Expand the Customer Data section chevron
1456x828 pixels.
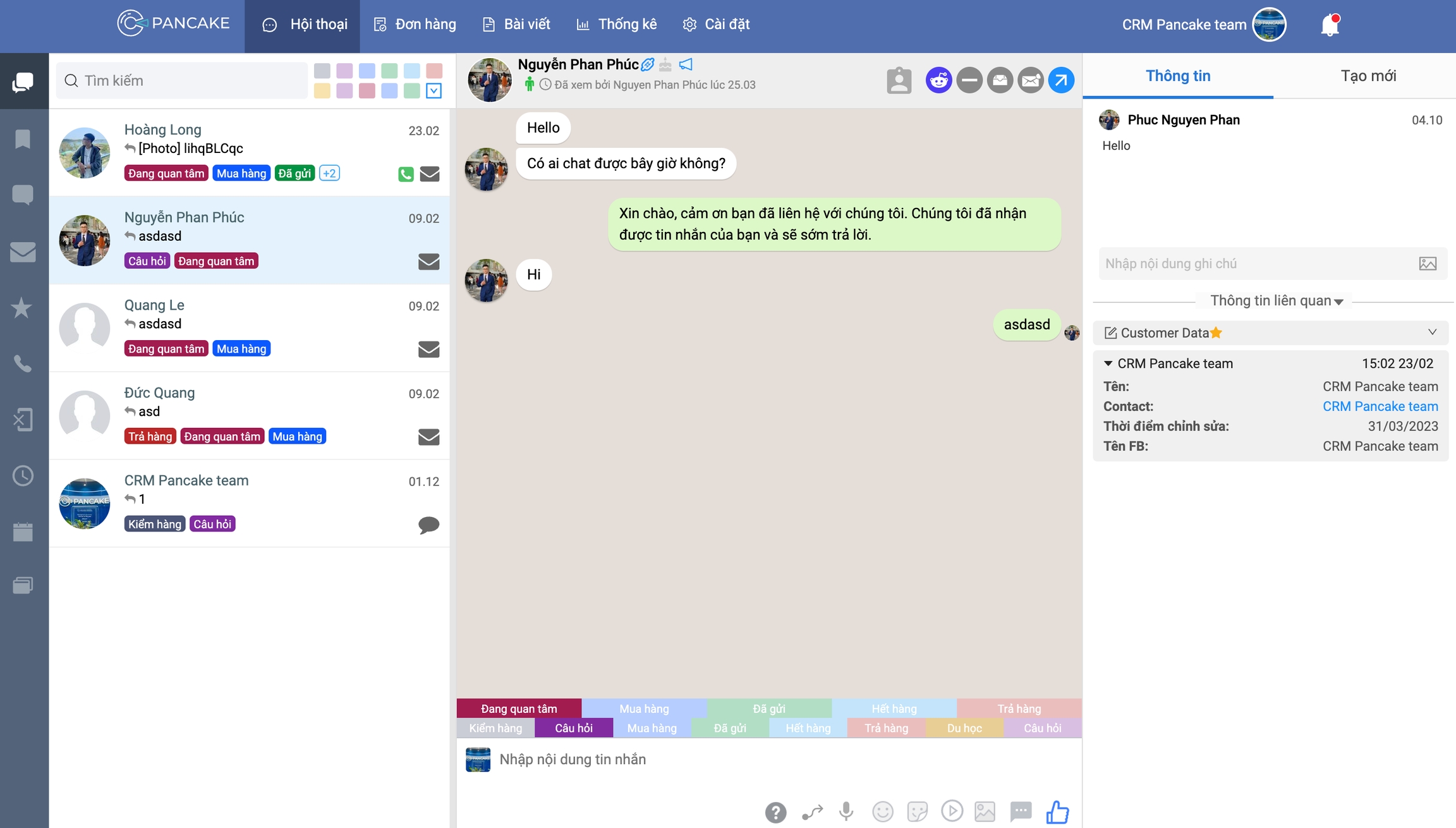pos(1432,332)
